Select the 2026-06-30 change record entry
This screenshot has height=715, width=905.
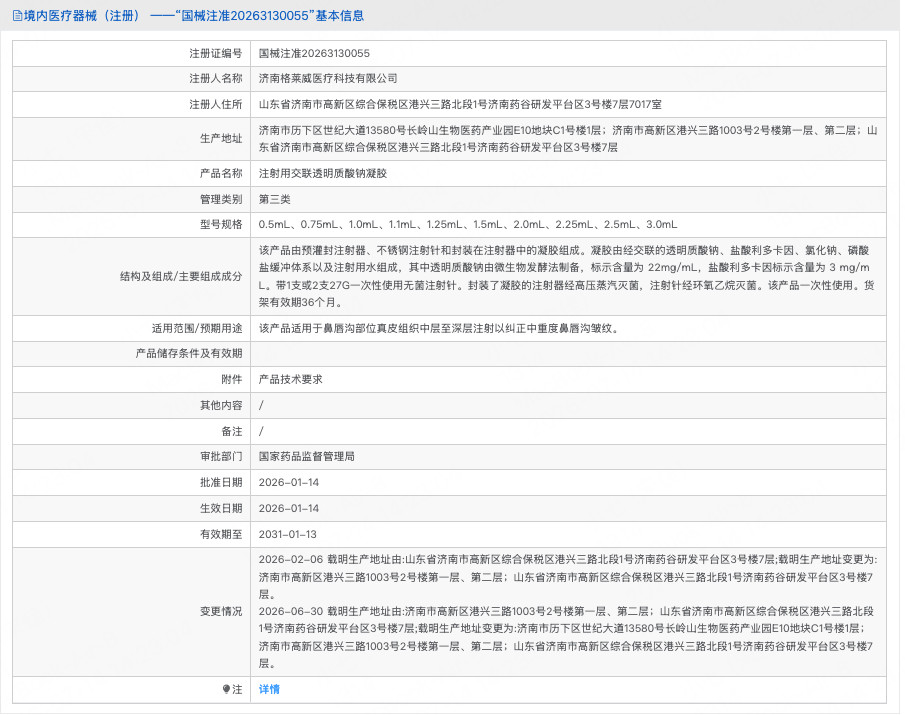tap(566, 638)
